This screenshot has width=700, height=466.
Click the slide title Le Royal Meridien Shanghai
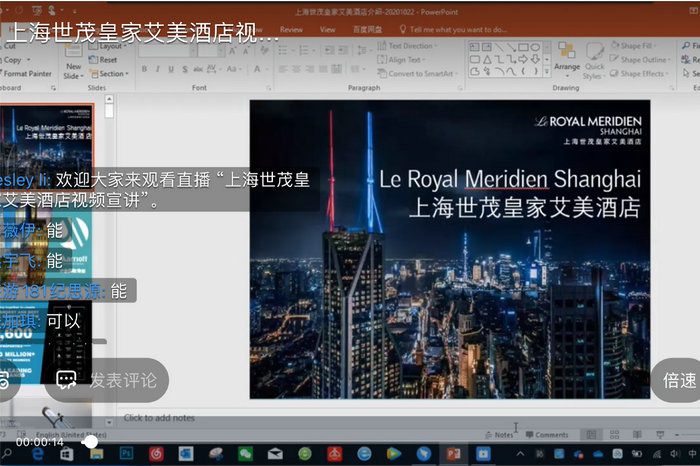point(510,179)
